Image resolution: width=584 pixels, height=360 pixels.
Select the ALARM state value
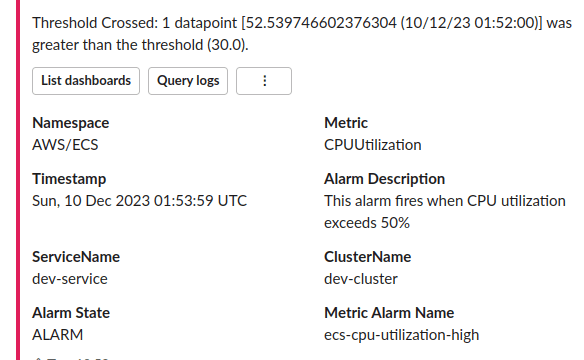point(57,335)
